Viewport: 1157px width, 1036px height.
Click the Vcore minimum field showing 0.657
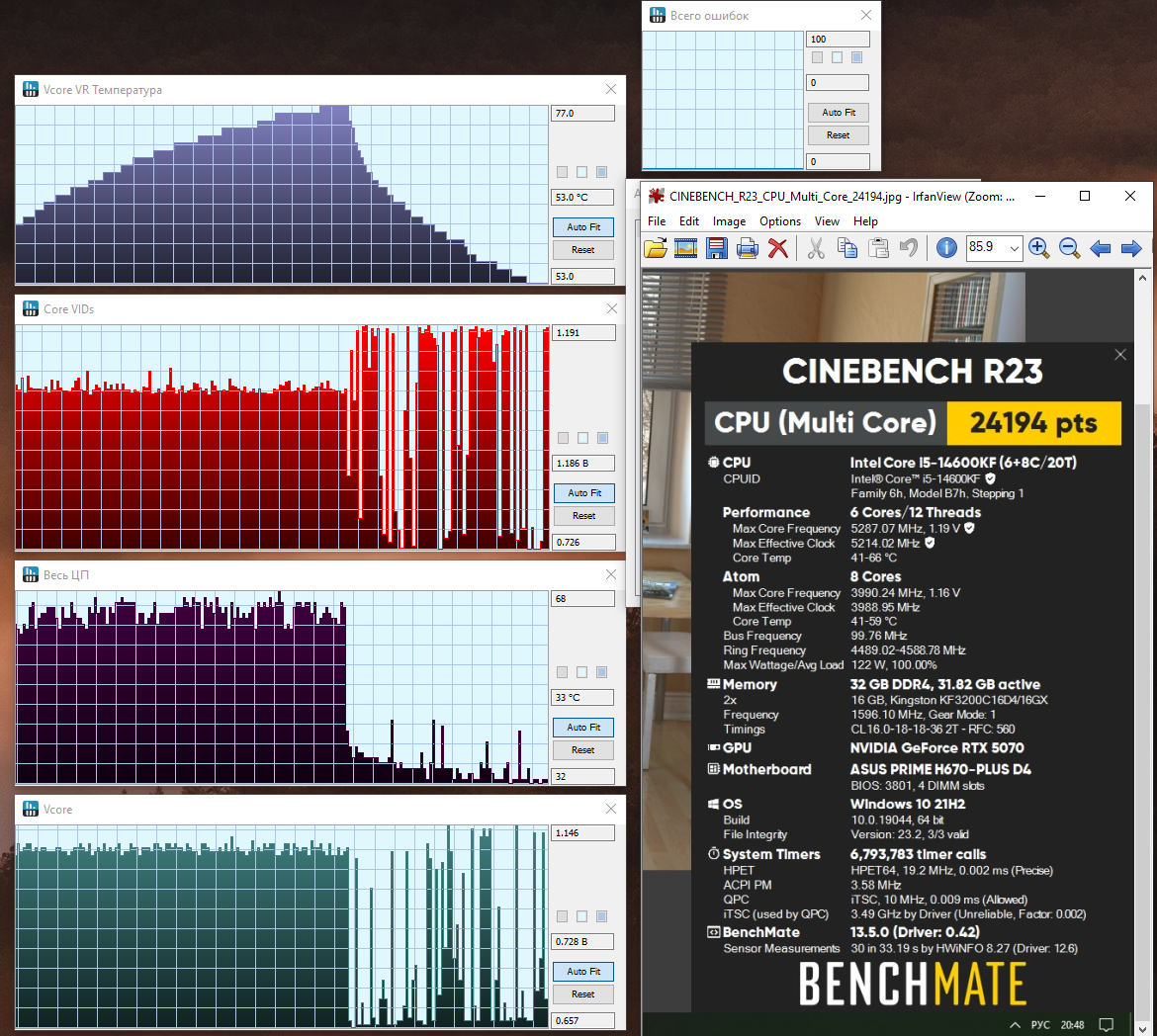(x=582, y=1020)
